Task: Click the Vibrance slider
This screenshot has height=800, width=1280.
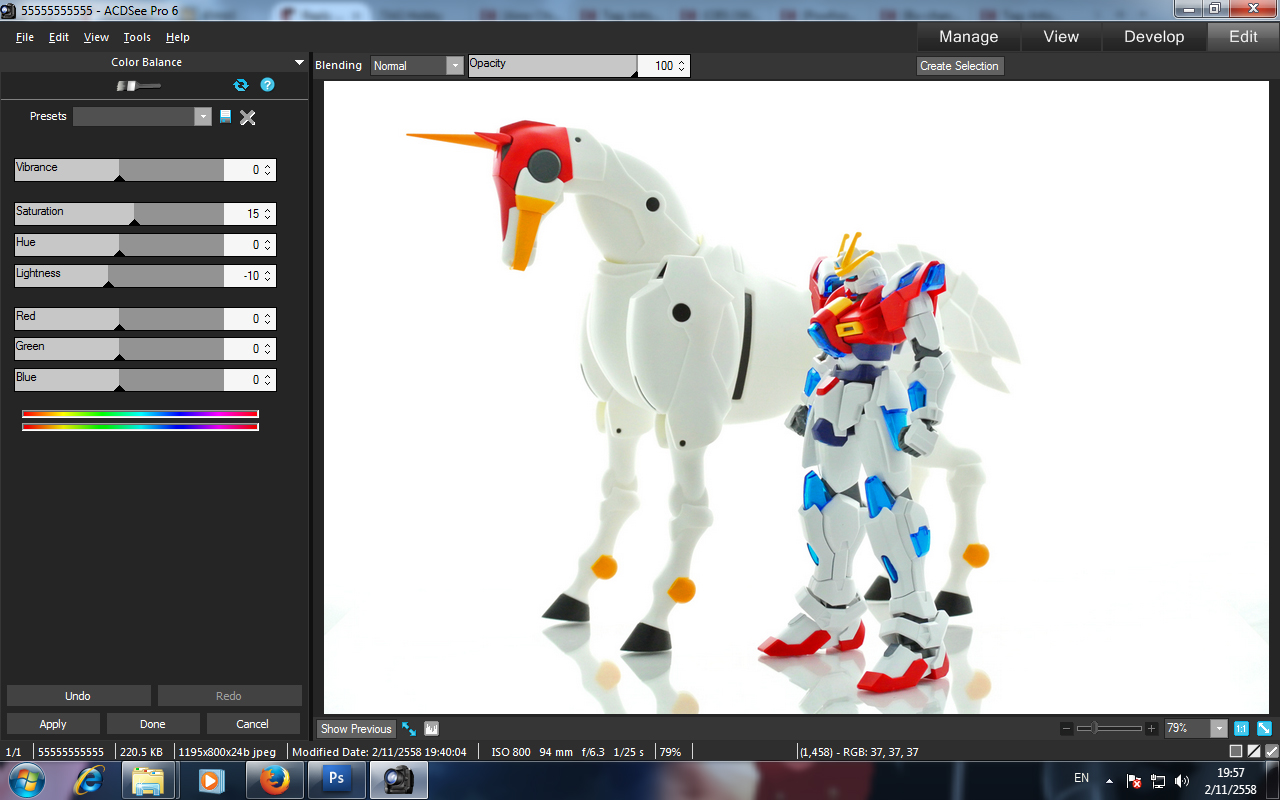Action: 119,170
